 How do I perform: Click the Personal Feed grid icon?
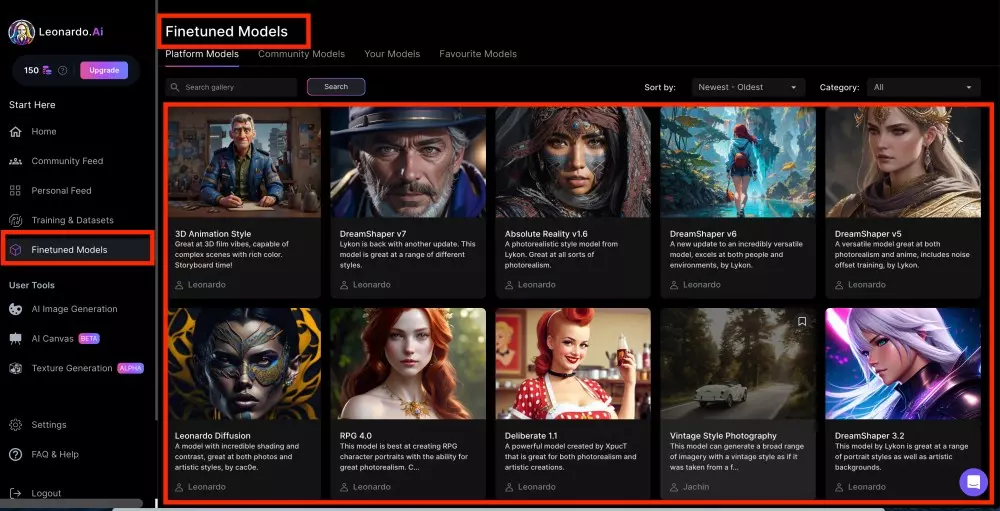(15, 191)
